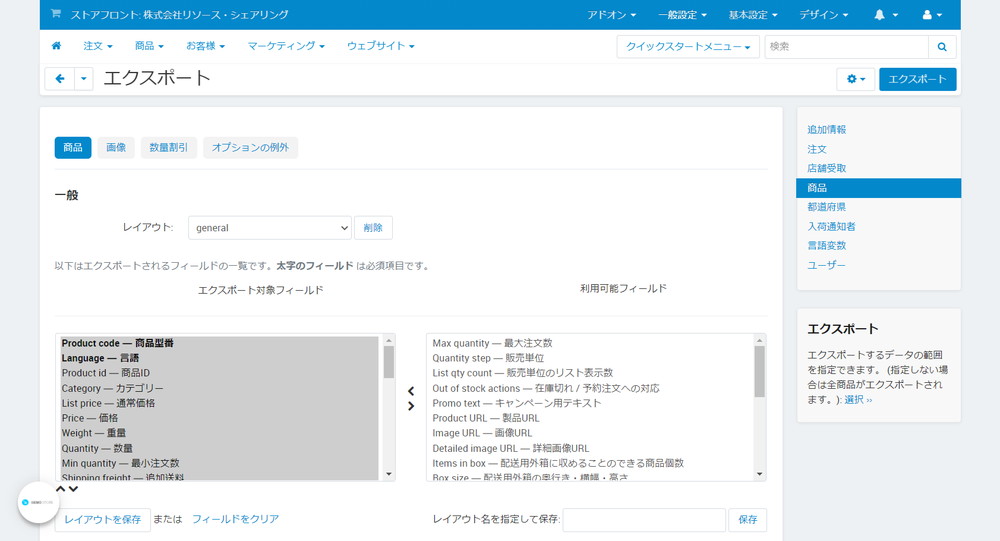The width and height of the screenshot is (1000, 541).
Task: Click export fields list scrollbar thumb
Action: tap(388, 362)
